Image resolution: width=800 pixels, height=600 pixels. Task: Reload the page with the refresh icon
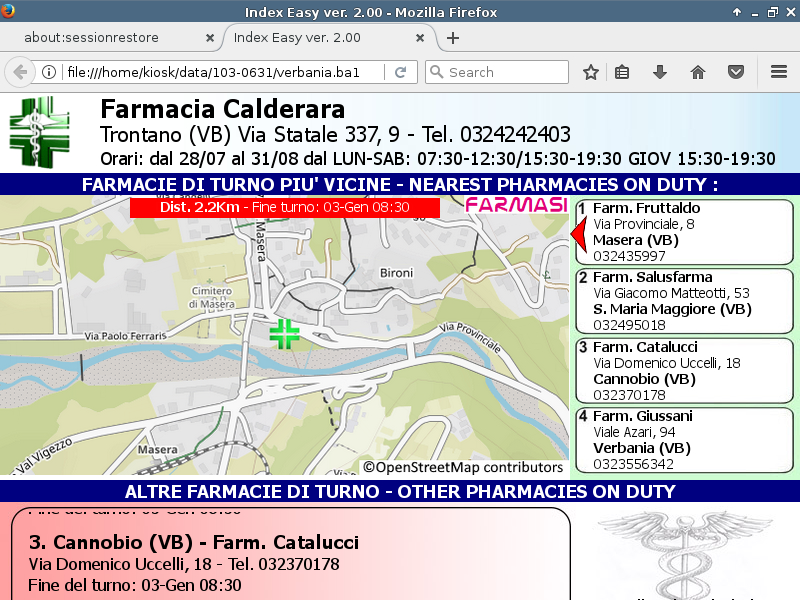(x=400, y=72)
